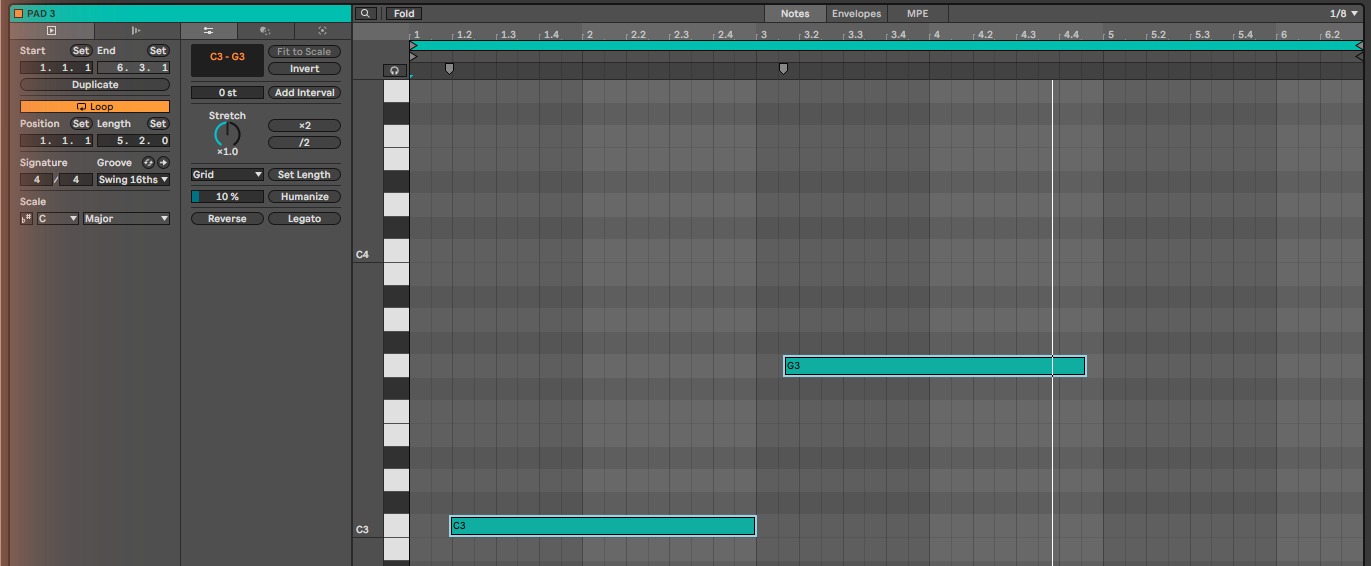
Task: Click Set next to Length
Action: coord(158,124)
